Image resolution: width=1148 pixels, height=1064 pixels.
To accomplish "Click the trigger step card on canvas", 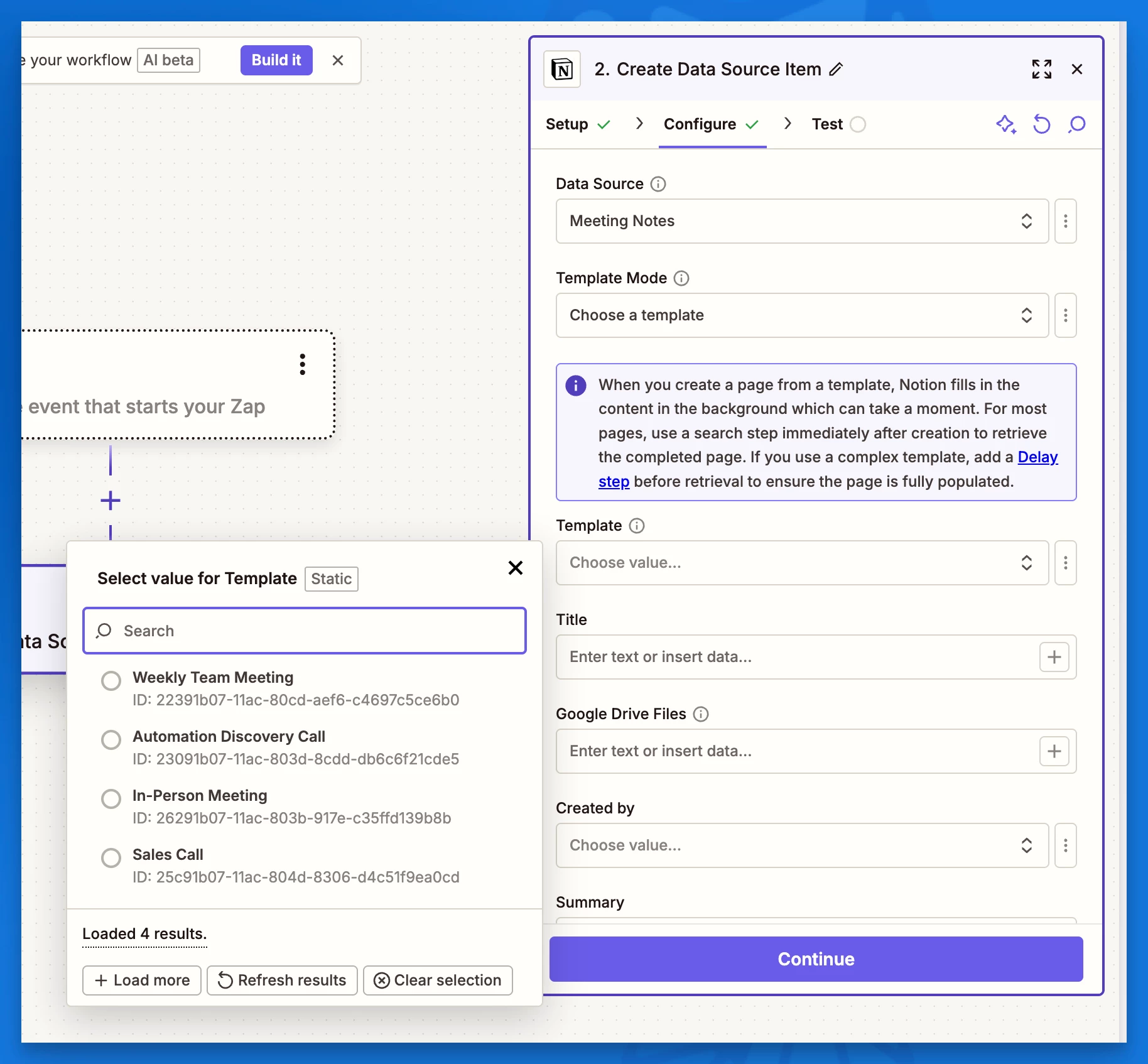I will pyautogui.click(x=177, y=384).
